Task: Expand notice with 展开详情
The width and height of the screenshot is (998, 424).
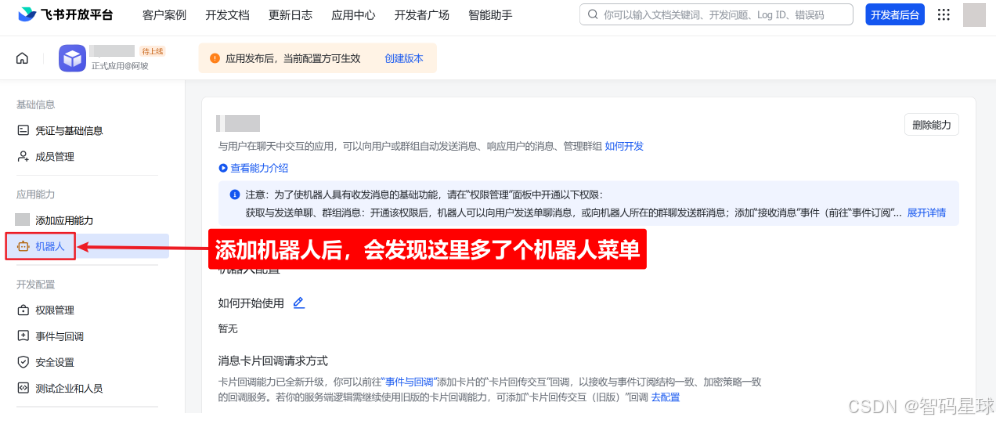Action: click(926, 213)
